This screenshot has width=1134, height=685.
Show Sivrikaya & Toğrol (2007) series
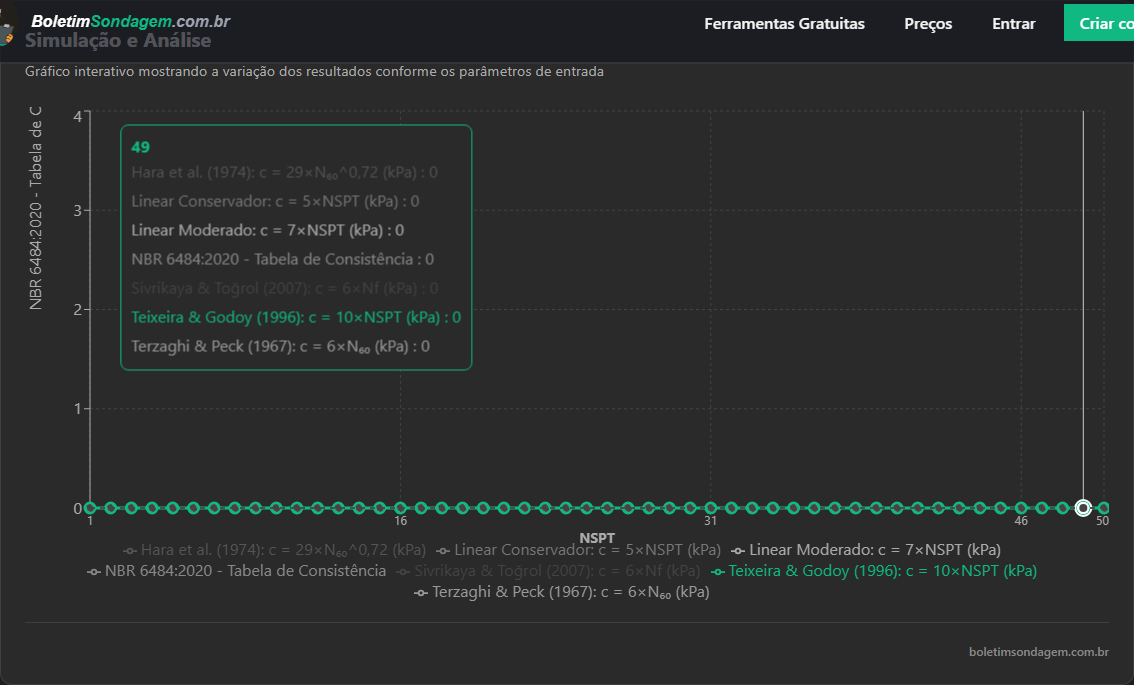point(548,571)
